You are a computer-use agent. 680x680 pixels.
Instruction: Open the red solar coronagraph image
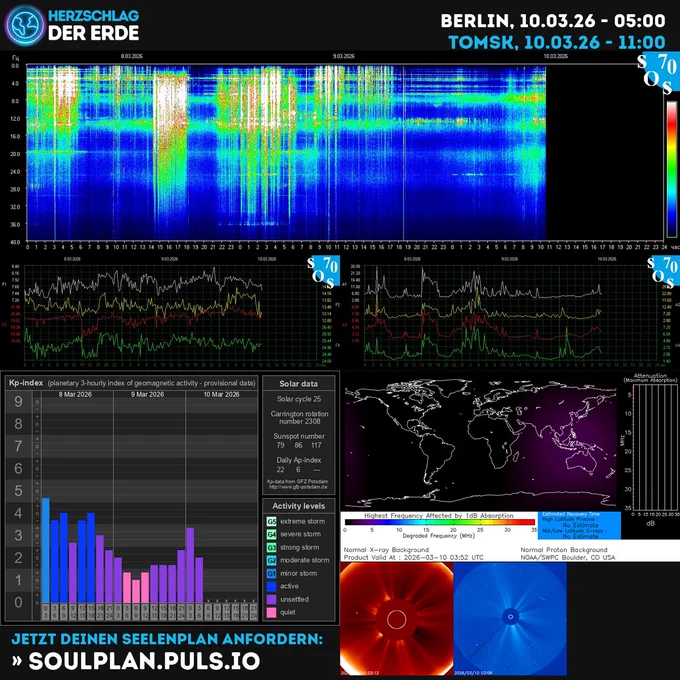pos(396,619)
